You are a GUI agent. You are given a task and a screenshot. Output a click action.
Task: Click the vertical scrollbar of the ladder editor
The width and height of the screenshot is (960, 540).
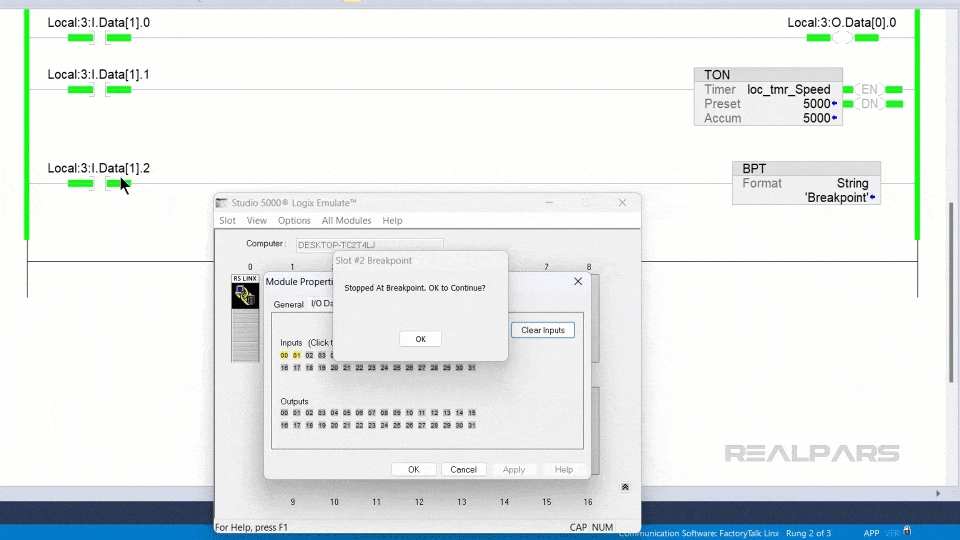pos(951,292)
